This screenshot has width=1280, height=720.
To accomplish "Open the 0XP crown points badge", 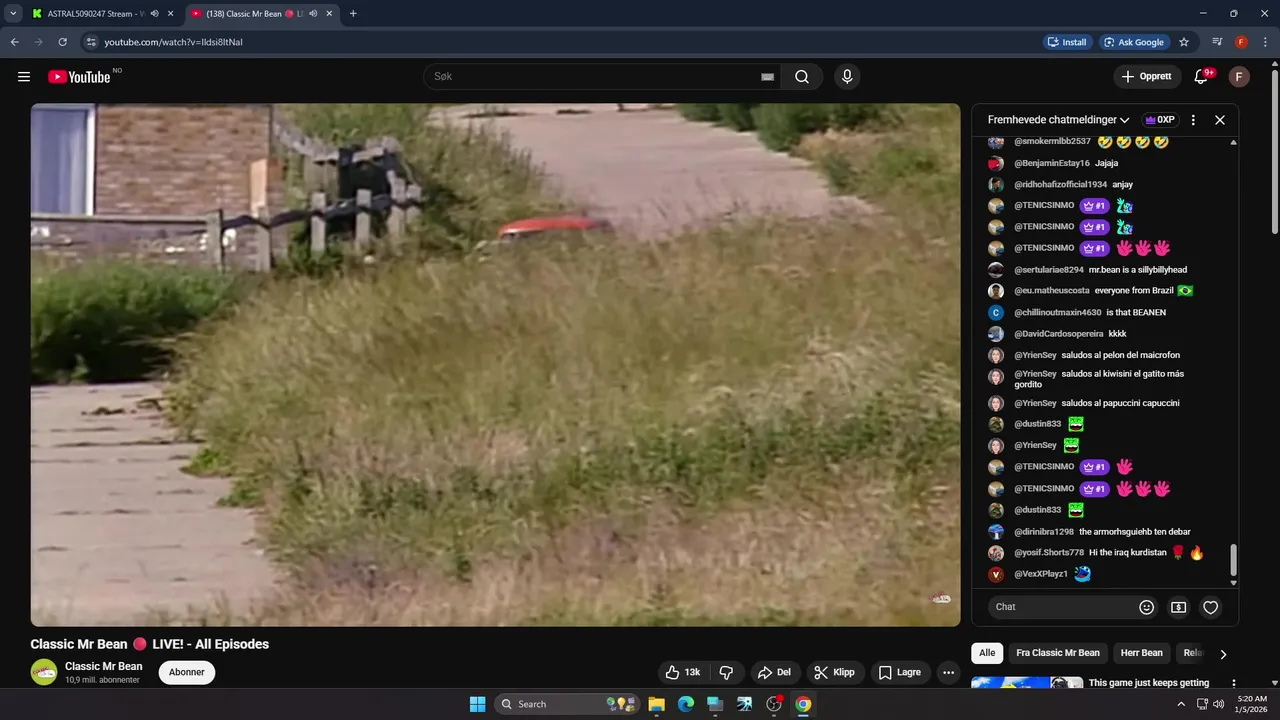I will tap(1160, 120).
